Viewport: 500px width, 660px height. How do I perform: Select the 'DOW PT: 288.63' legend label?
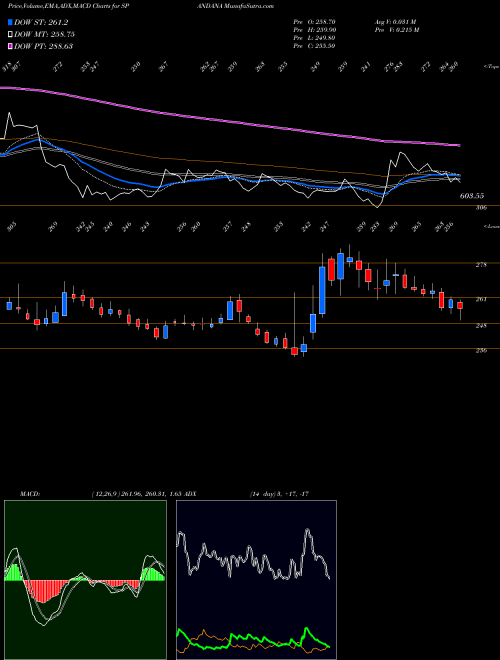pyautogui.click(x=43, y=46)
